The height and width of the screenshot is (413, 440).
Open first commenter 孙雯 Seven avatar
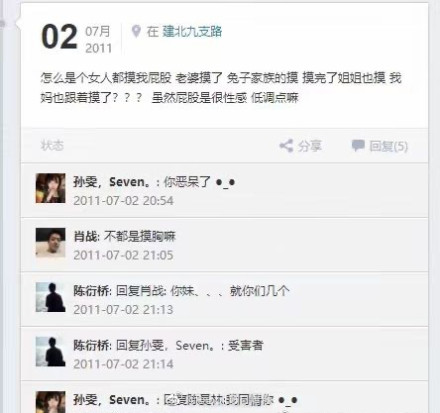pyautogui.click(x=50, y=188)
